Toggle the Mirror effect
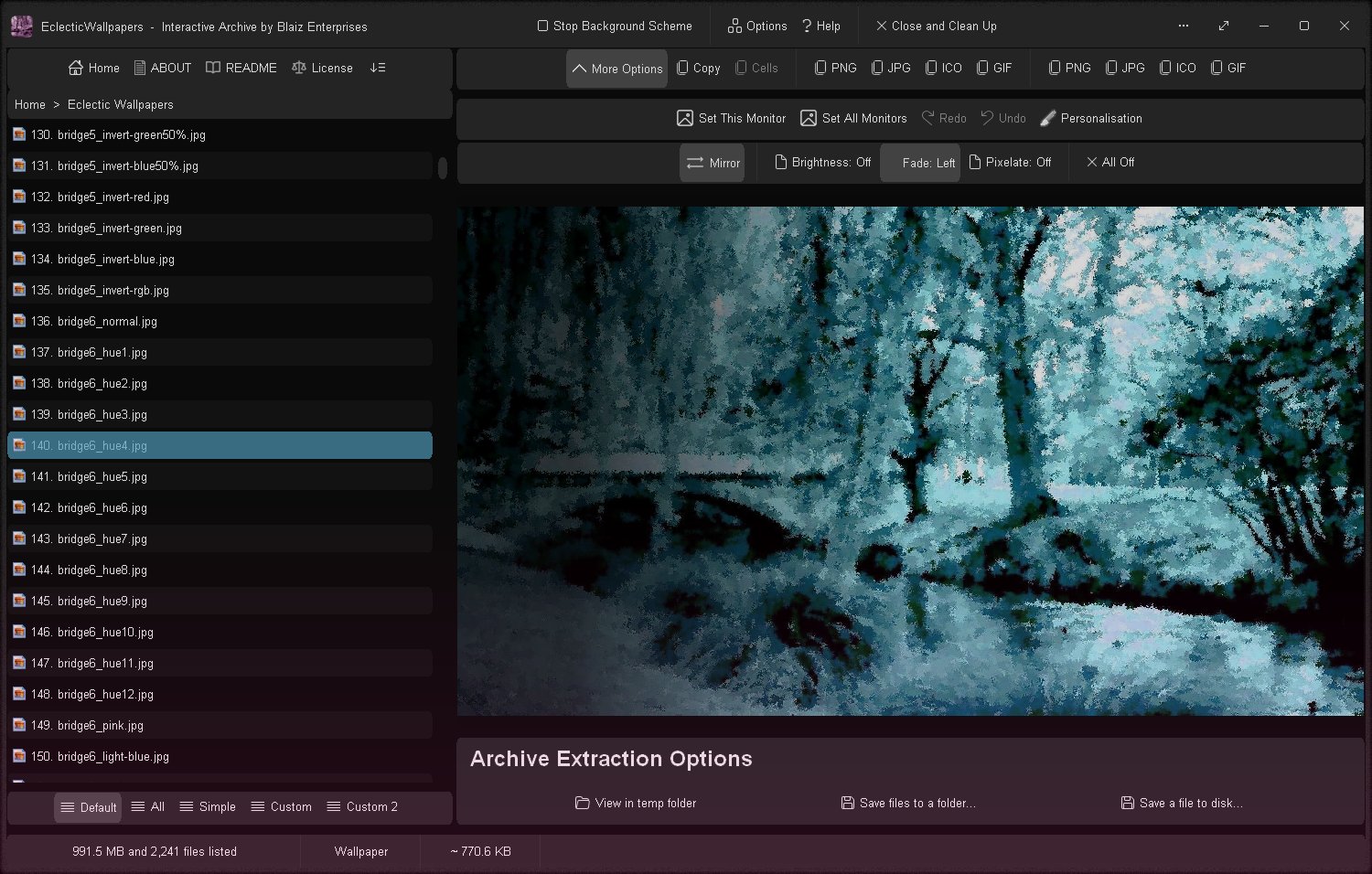This screenshot has width=1372, height=874. [713, 163]
